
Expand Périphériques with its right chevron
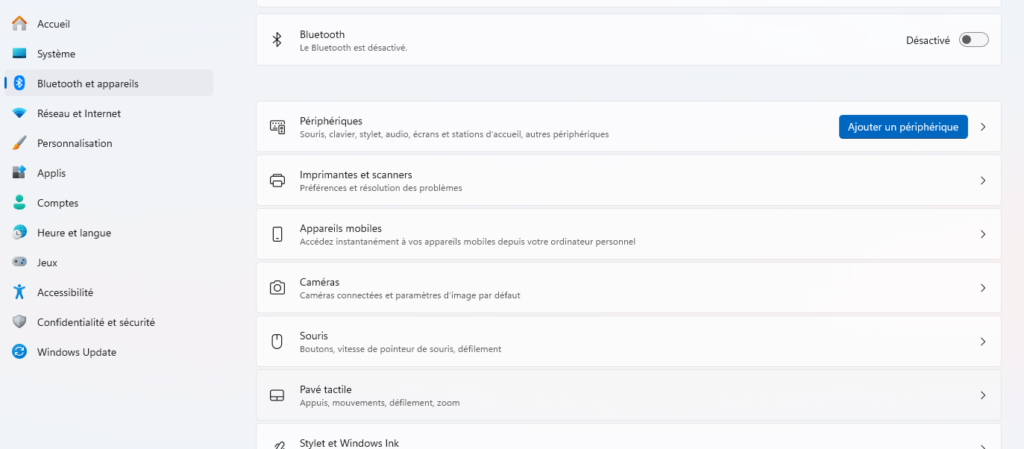coord(983,127)
